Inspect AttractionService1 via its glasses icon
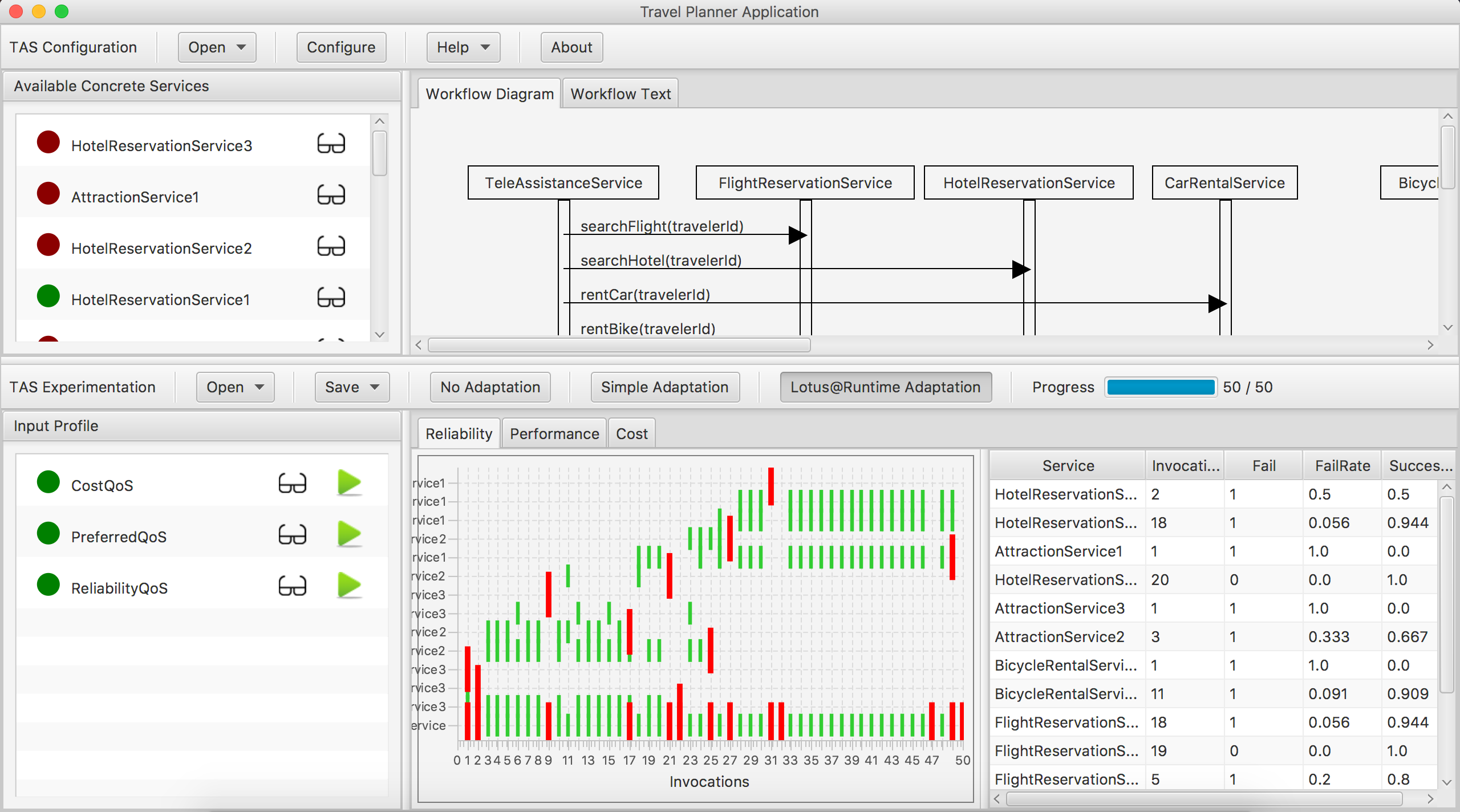This screenshot has width=1460, height=812. click(x=331, y=196)
